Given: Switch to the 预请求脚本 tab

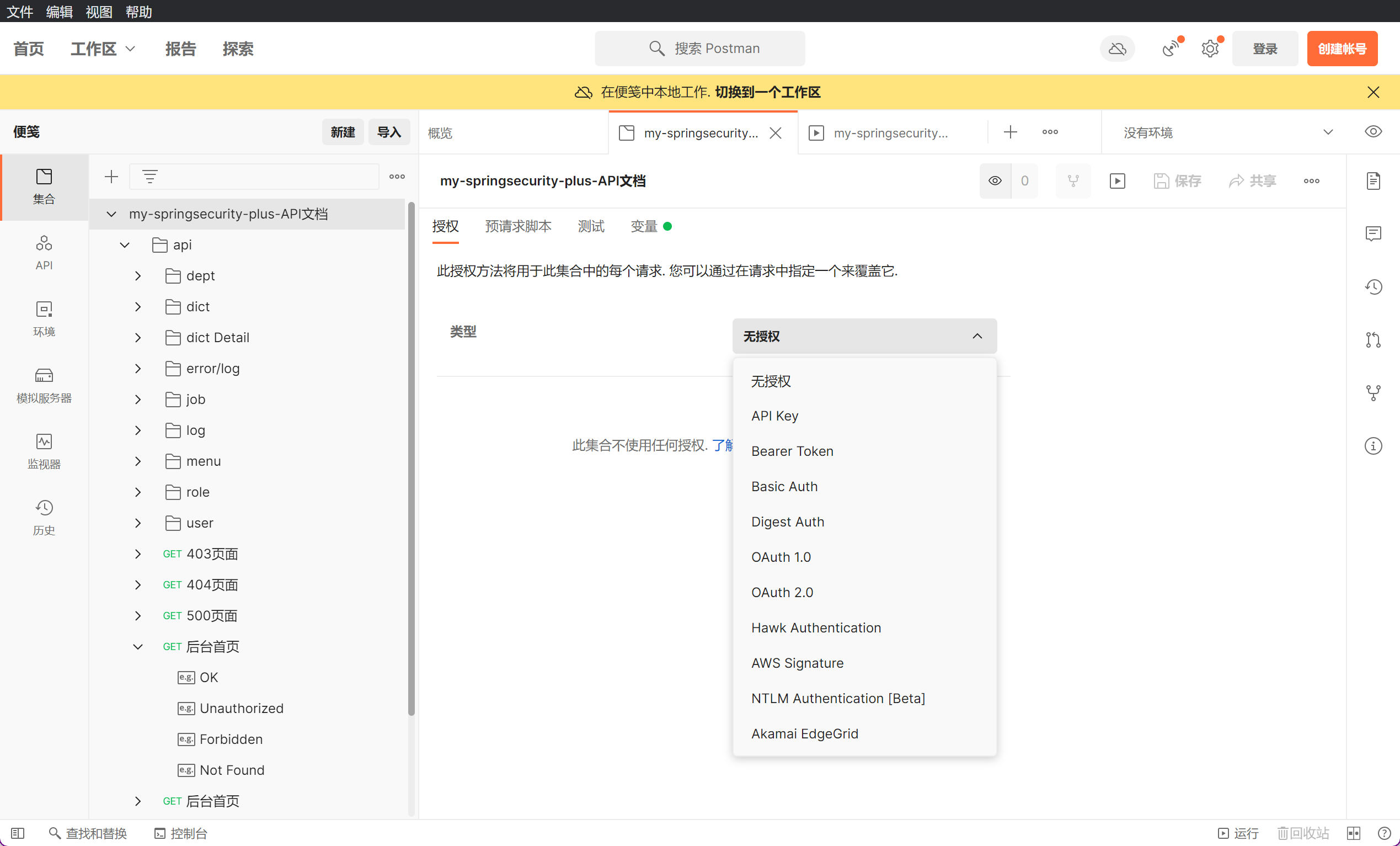Looking at the screenshot, I should tap(517, 226).
